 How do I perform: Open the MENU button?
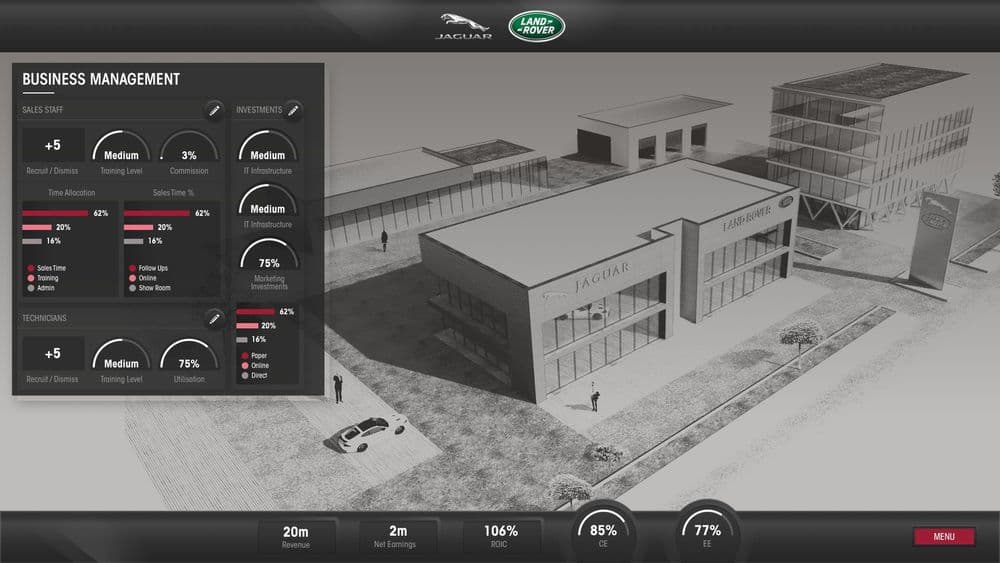[944, 536]
